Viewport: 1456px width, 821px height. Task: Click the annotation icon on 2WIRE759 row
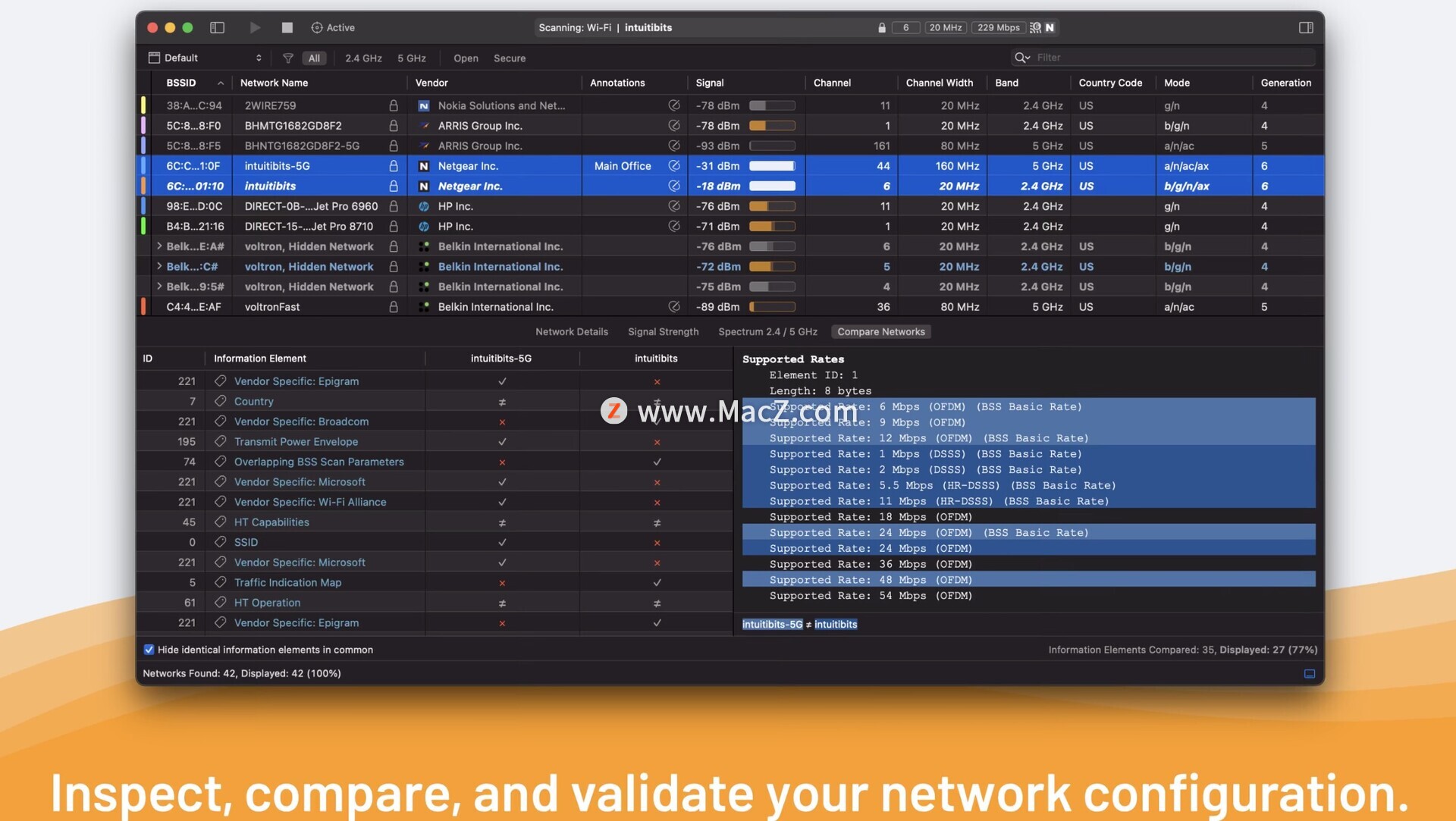coord(674,105)
